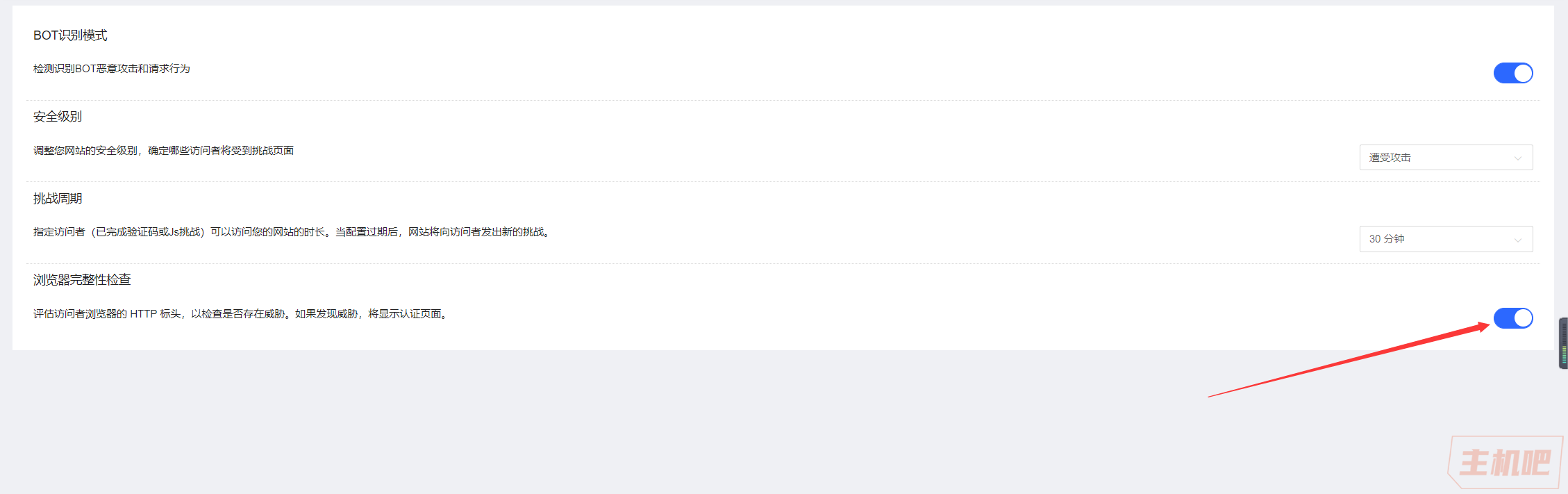Click description starting with 评估访问者浏览器
Image resolution: width=1568 pixels, height=494 pixels.
click(241, 314)
